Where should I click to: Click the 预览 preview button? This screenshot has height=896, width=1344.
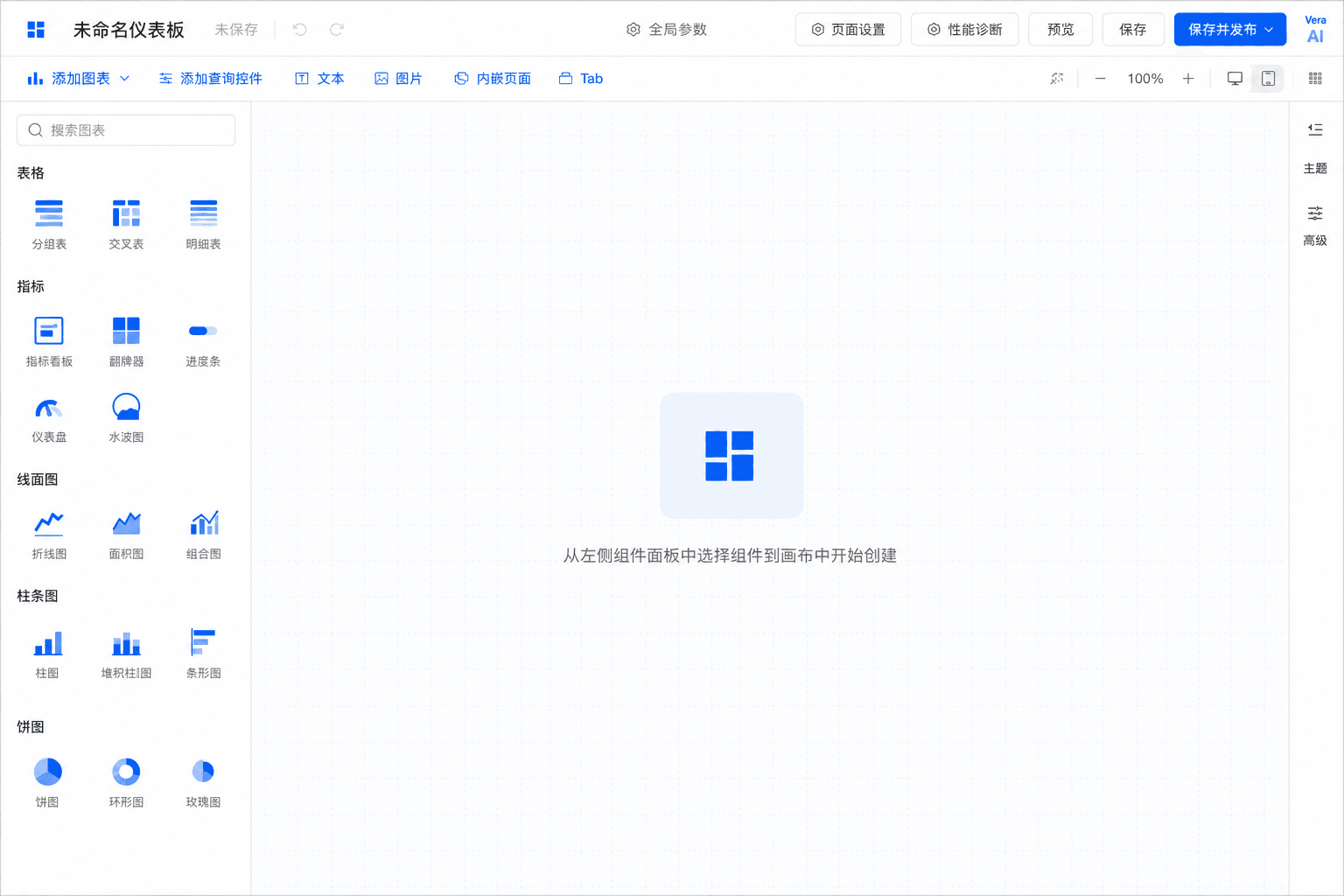[x=1060, y=30]
